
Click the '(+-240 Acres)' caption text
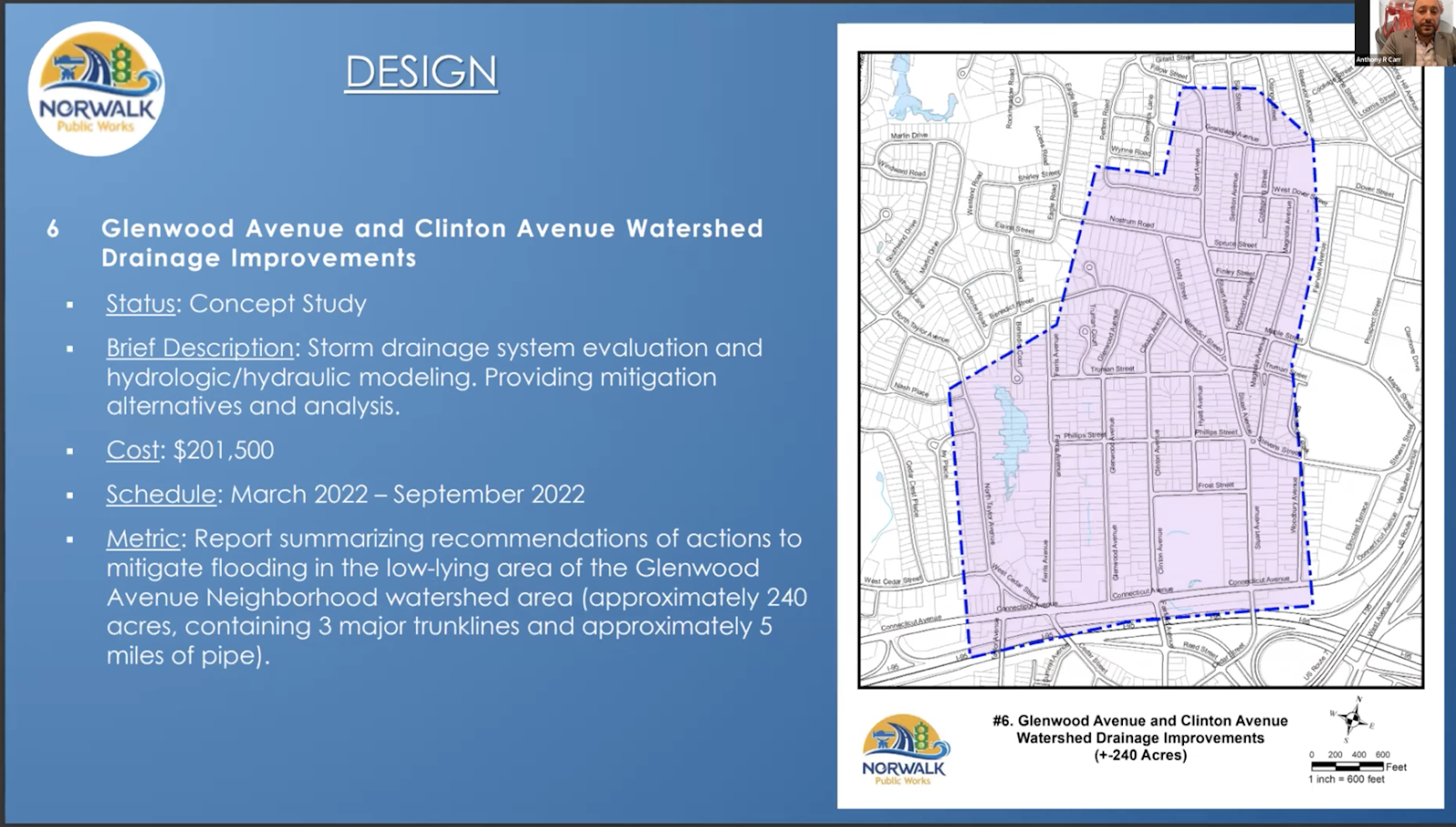point(1140,755)
